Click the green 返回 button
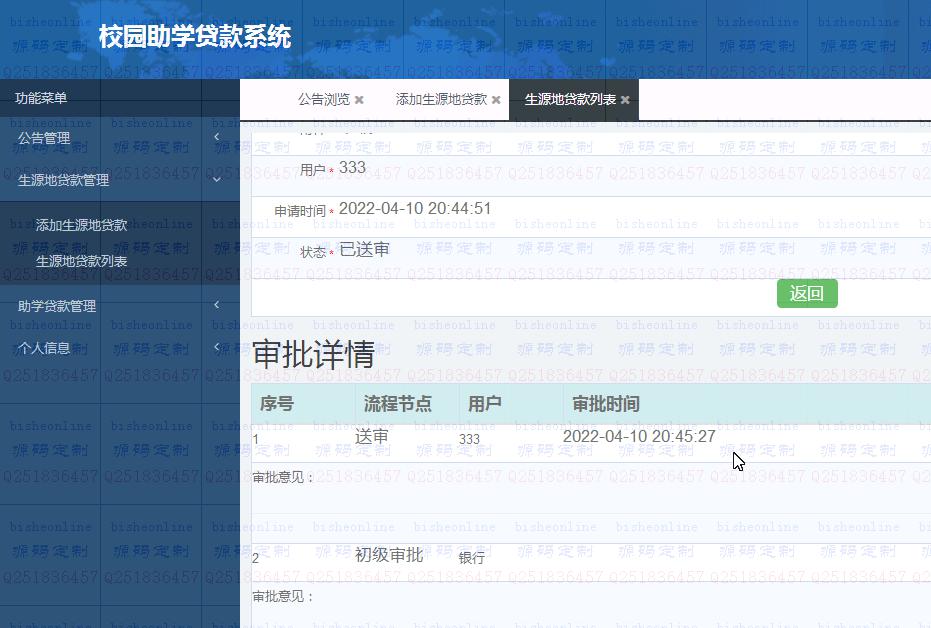 (807, 293)
